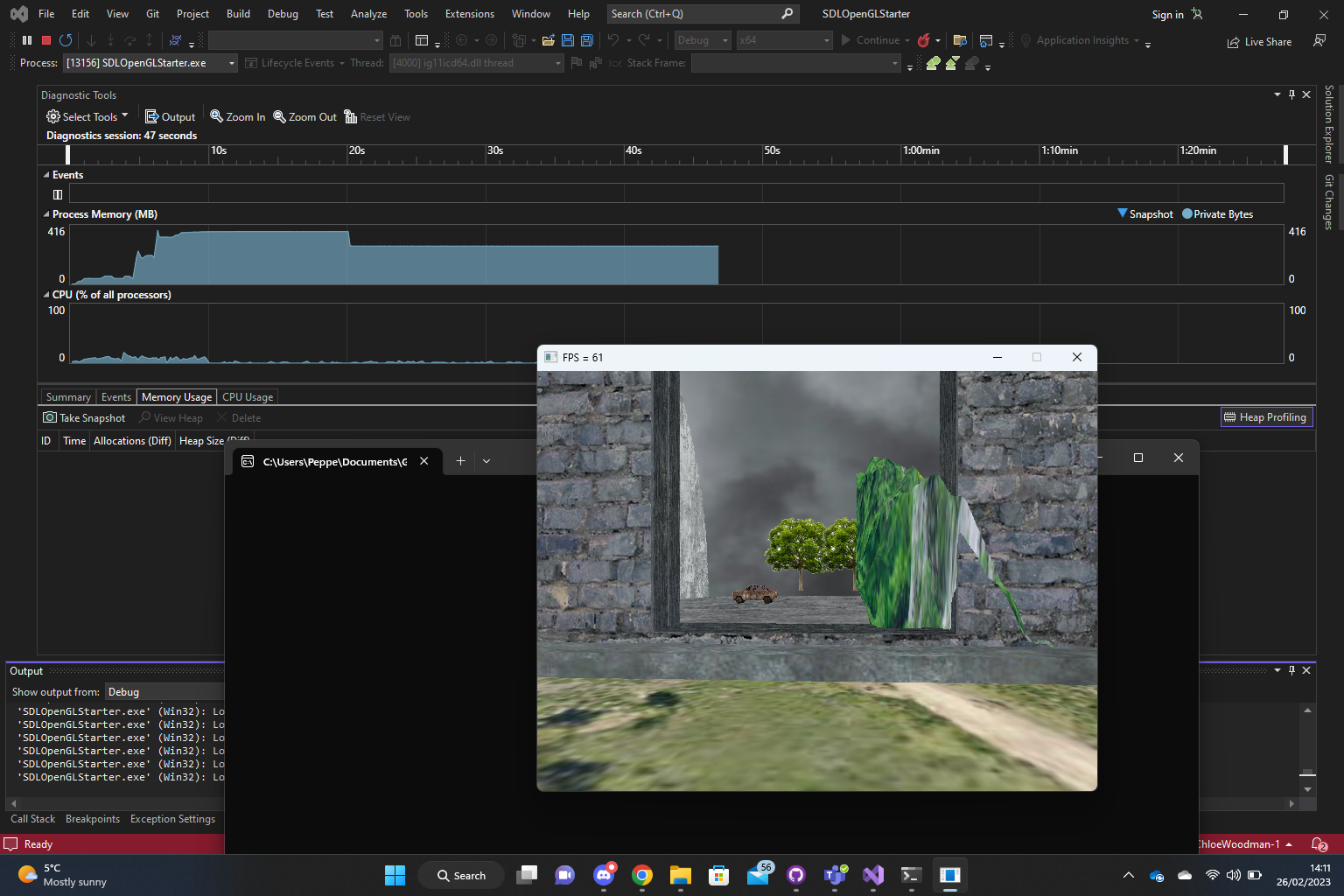Switch to the Summary tab
This screenshot has width=1344, height=896.
(68, 397)
